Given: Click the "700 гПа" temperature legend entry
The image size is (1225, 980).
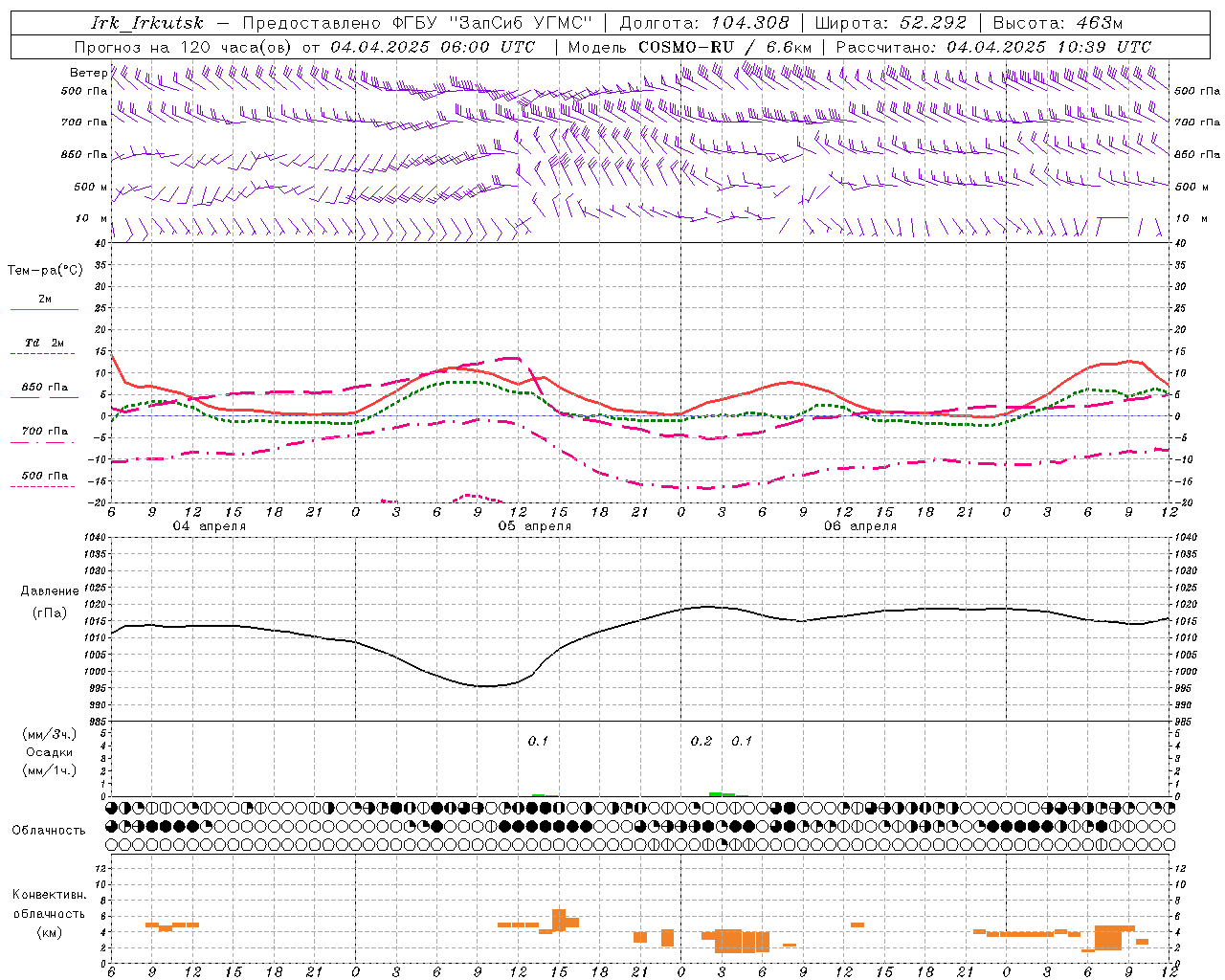Looking at the screenshot, I should click(x=45, y=431).
